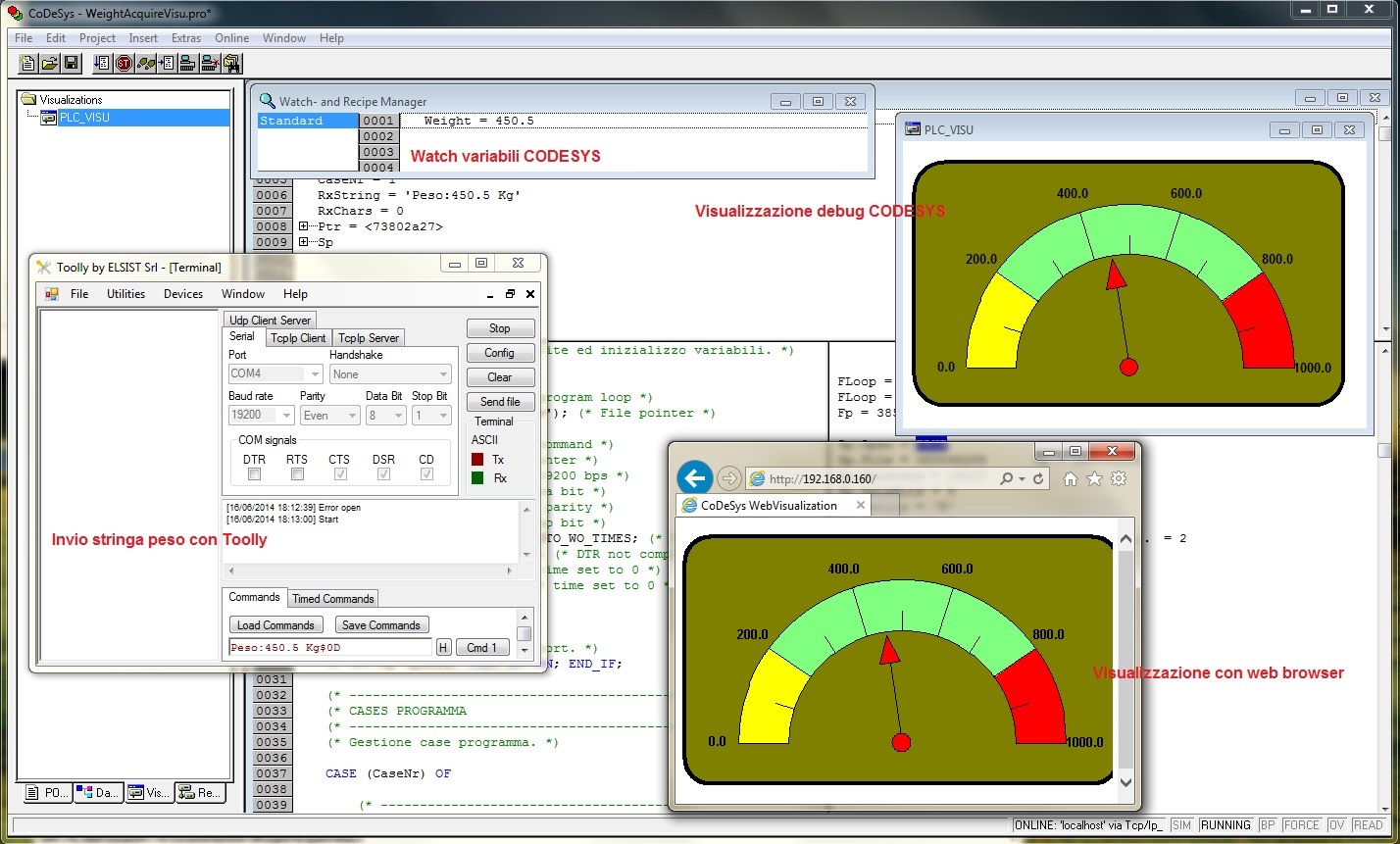Save project with floppy disk icon
The height and width of the screenshot is (844, 1400).
point(71,64)
